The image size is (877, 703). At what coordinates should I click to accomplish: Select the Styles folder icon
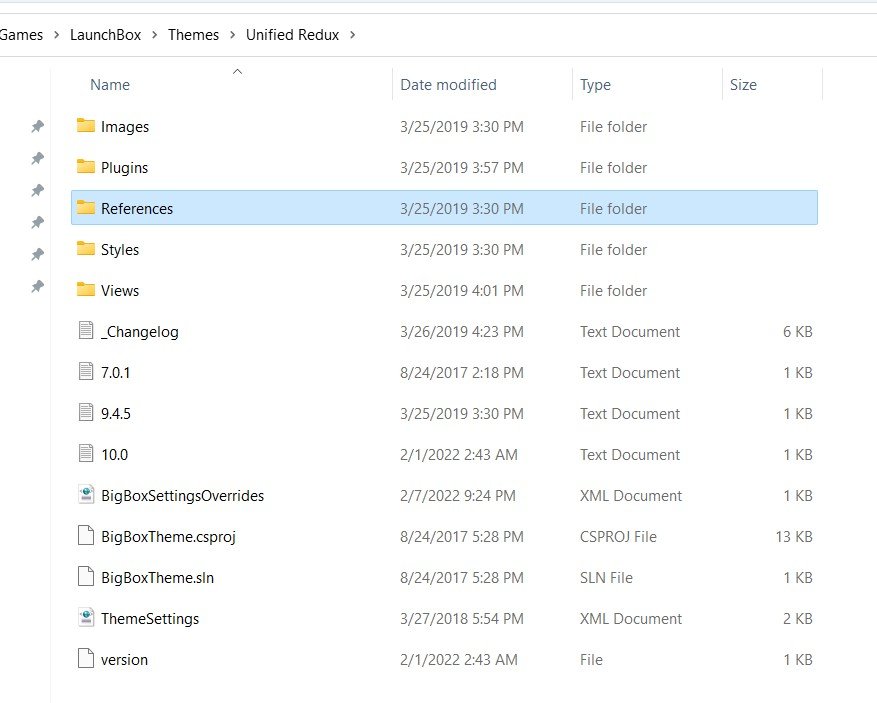[x=86, y=248]
